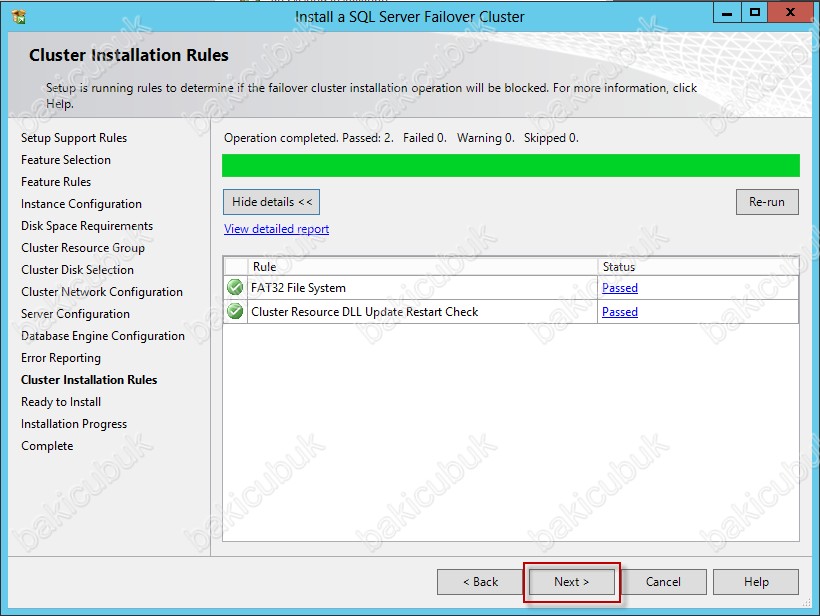Click the Rule column header
The width and height of the screenshot is (820, 616).
(423, 266)
